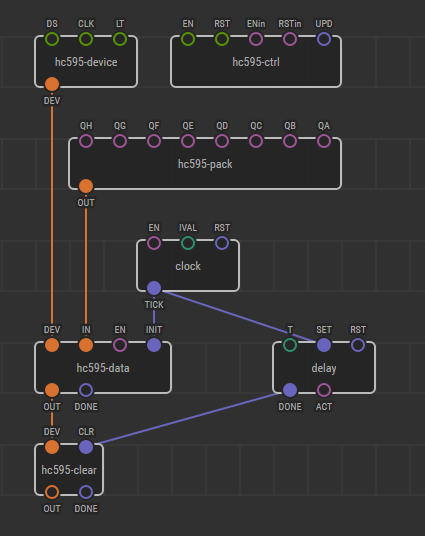Click the EN boolean pin on hc595-data
Image resolution: width=425 pixels, height=536 pixels.
[120, 345]
